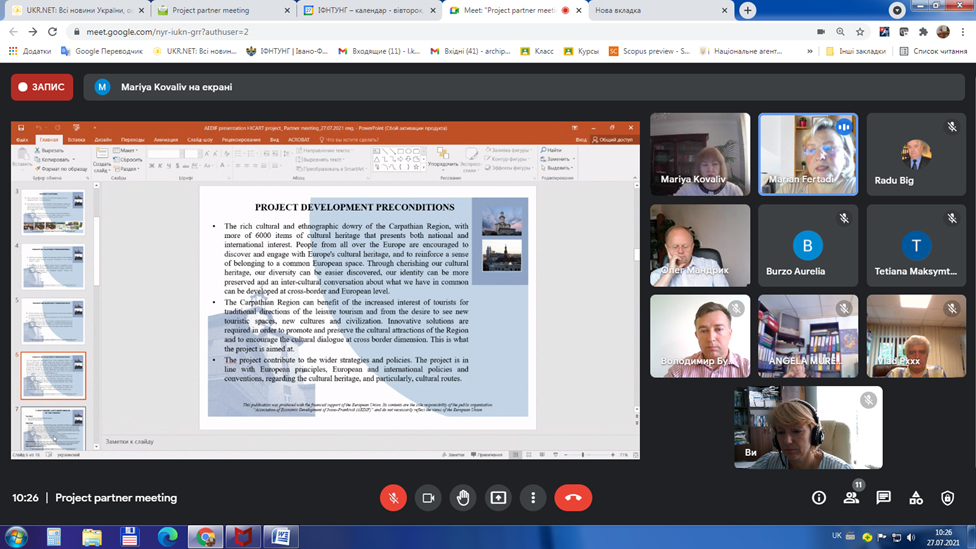Open the chat with everyone panel
Image resolution: width=976 pixels, height=549 pixels.
click(883, 498)
